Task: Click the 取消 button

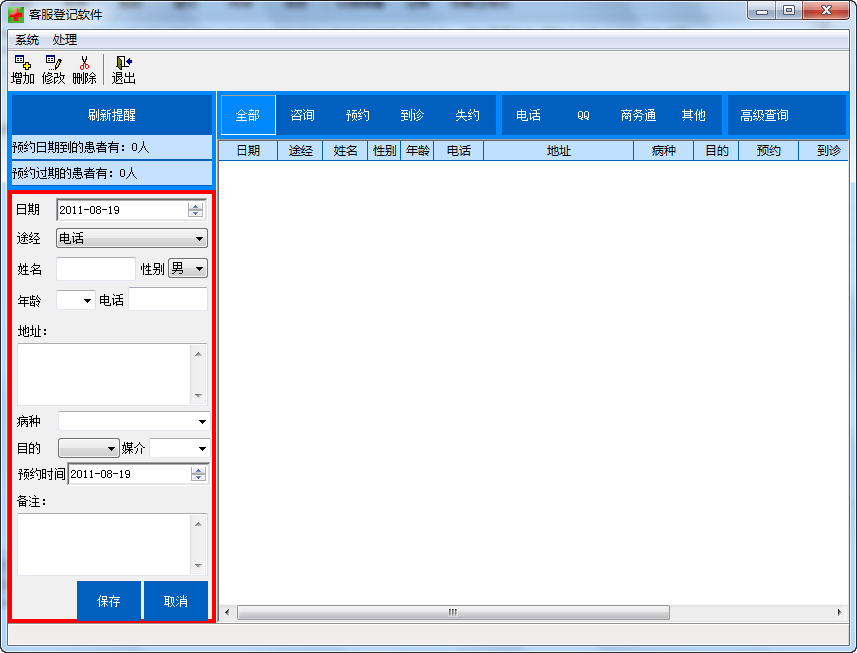Action: [x=175, y=601]
